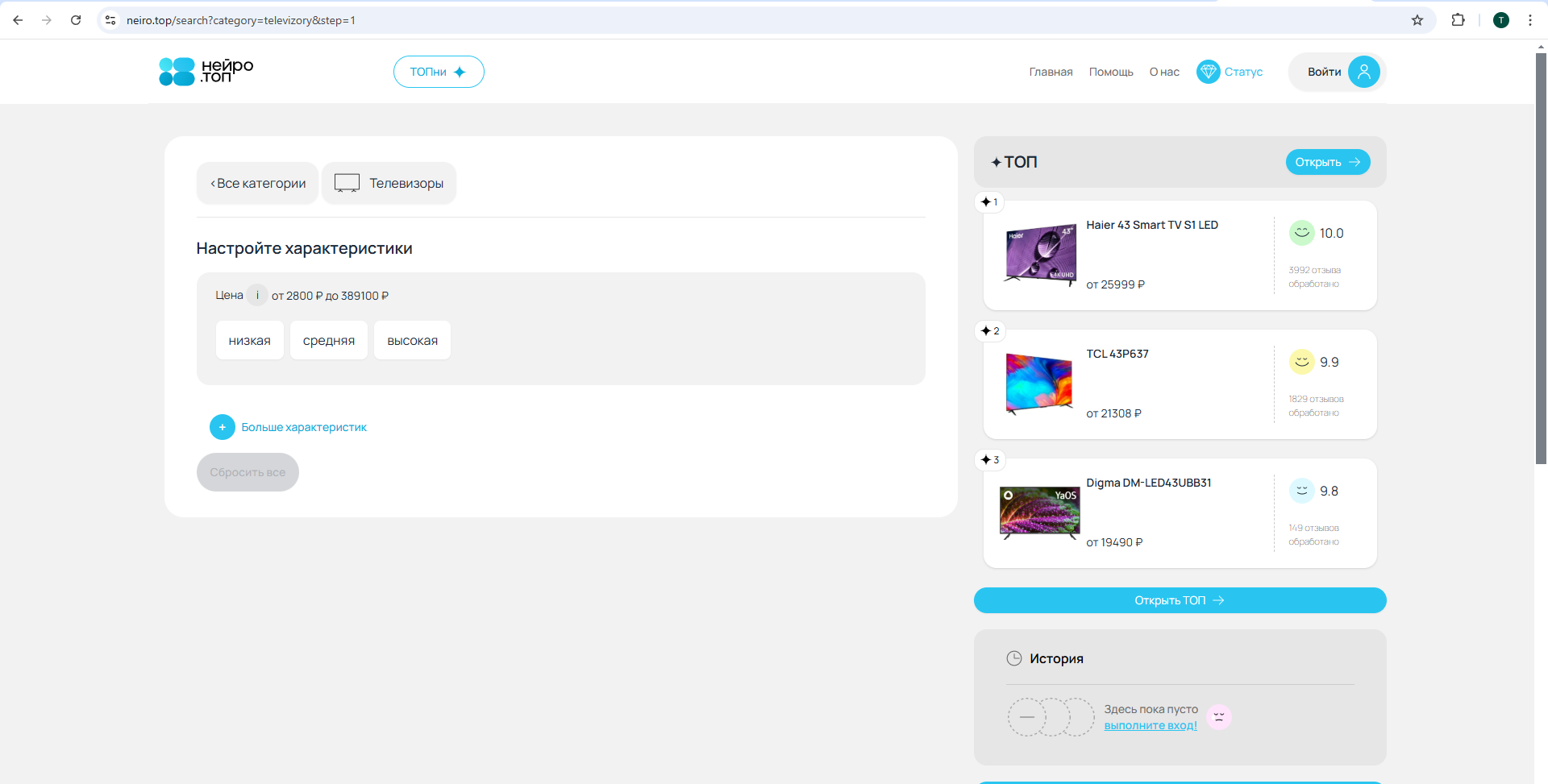Viewport: 1548px width, 784px height.
Task: Click the 1829 отзывов обработано text
Action: 1316,405
